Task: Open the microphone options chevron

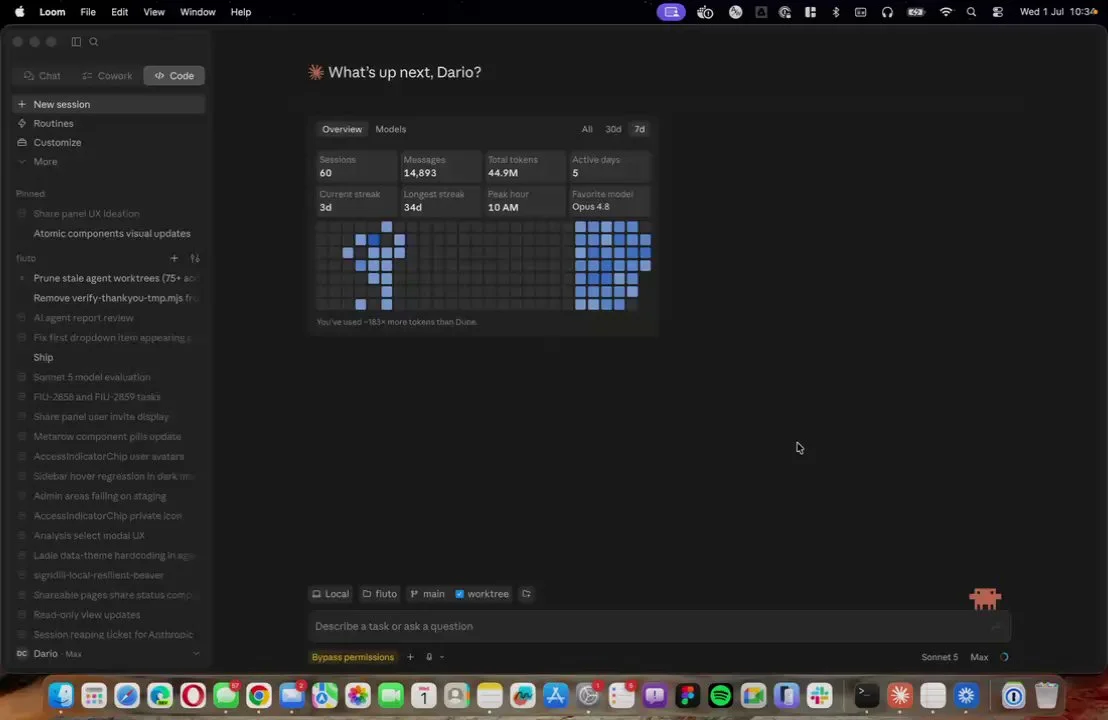Action: [442, 657]
